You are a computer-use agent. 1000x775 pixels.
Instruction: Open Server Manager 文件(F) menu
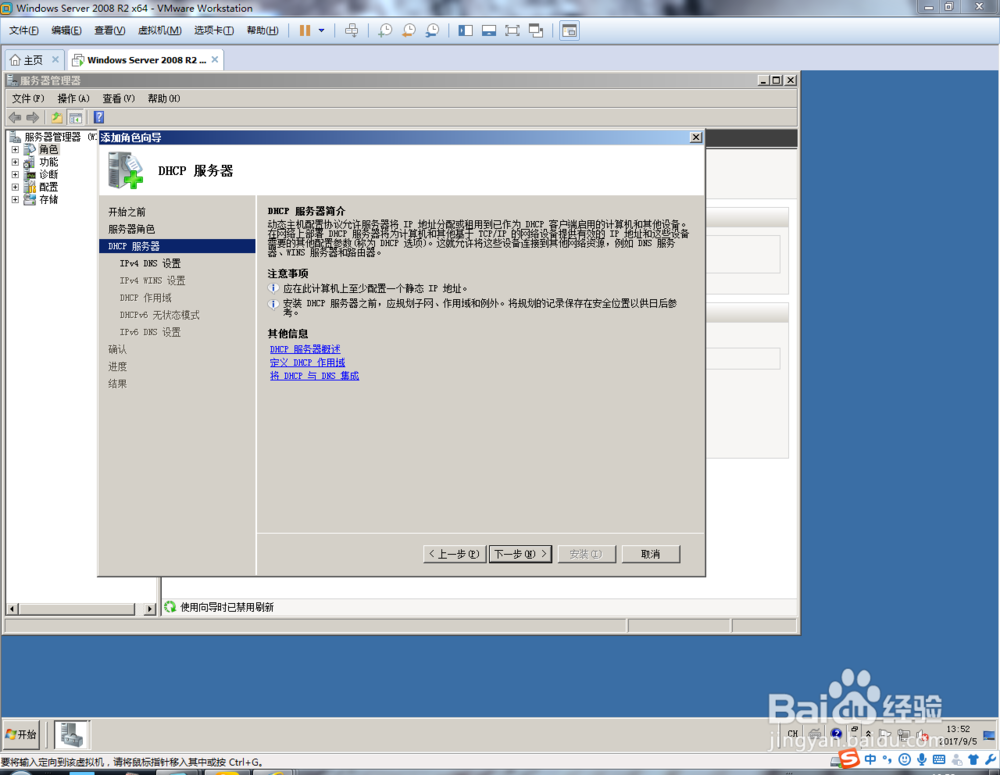pos(28,98)
